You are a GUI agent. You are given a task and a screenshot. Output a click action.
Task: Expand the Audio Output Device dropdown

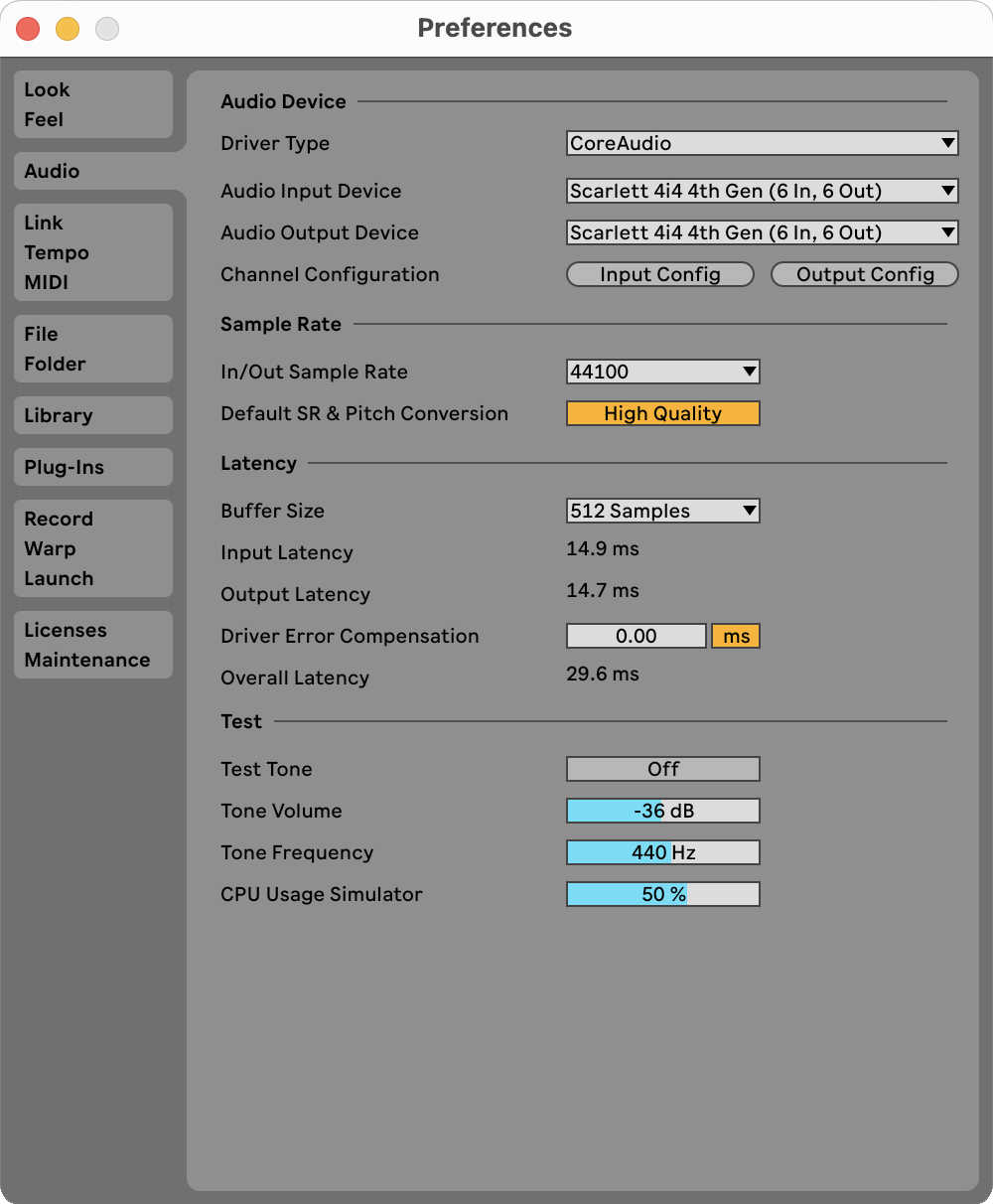point(762,232)
